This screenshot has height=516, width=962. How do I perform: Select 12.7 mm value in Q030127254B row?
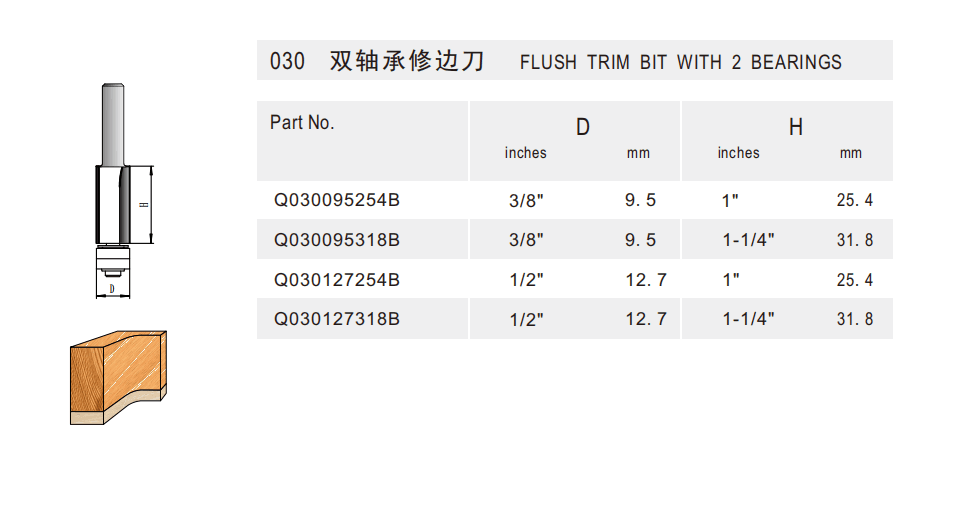coord(646,280)
